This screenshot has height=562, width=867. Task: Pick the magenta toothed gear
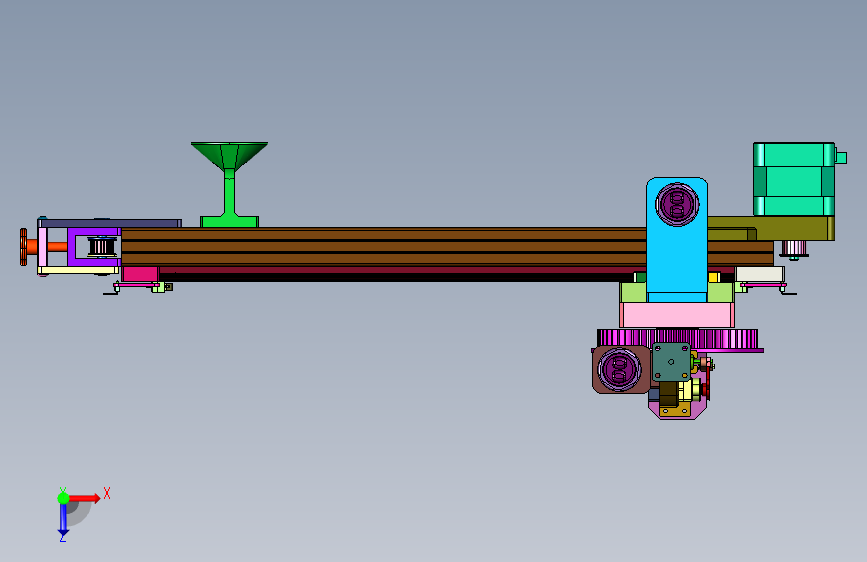click(x=677, y=339)
